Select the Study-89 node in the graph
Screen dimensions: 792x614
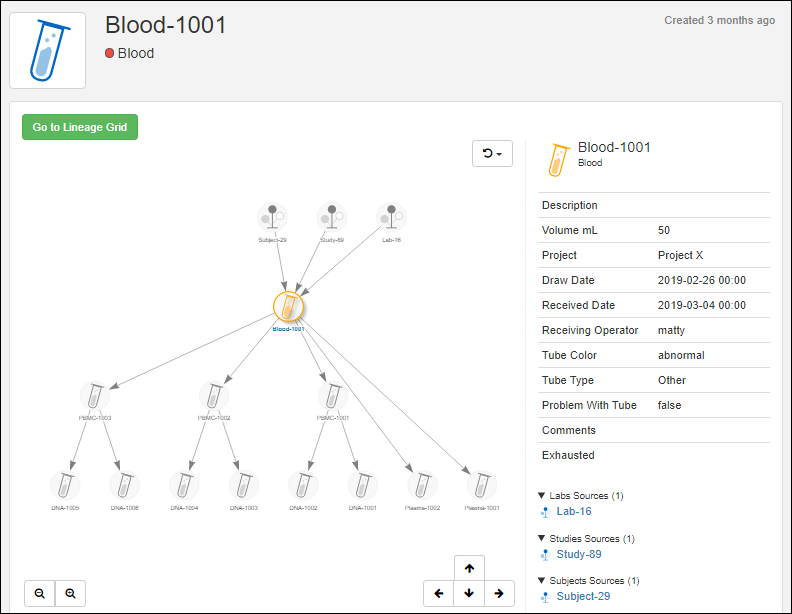[x=332, y=217]
